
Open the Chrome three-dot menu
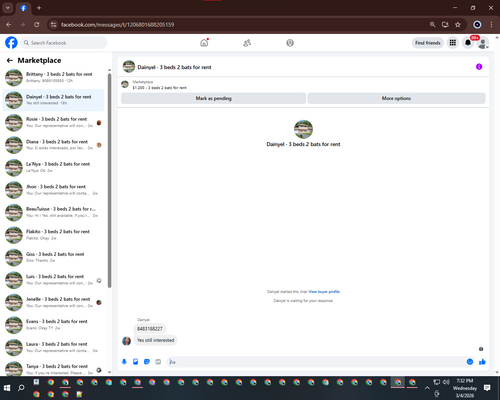491,25
